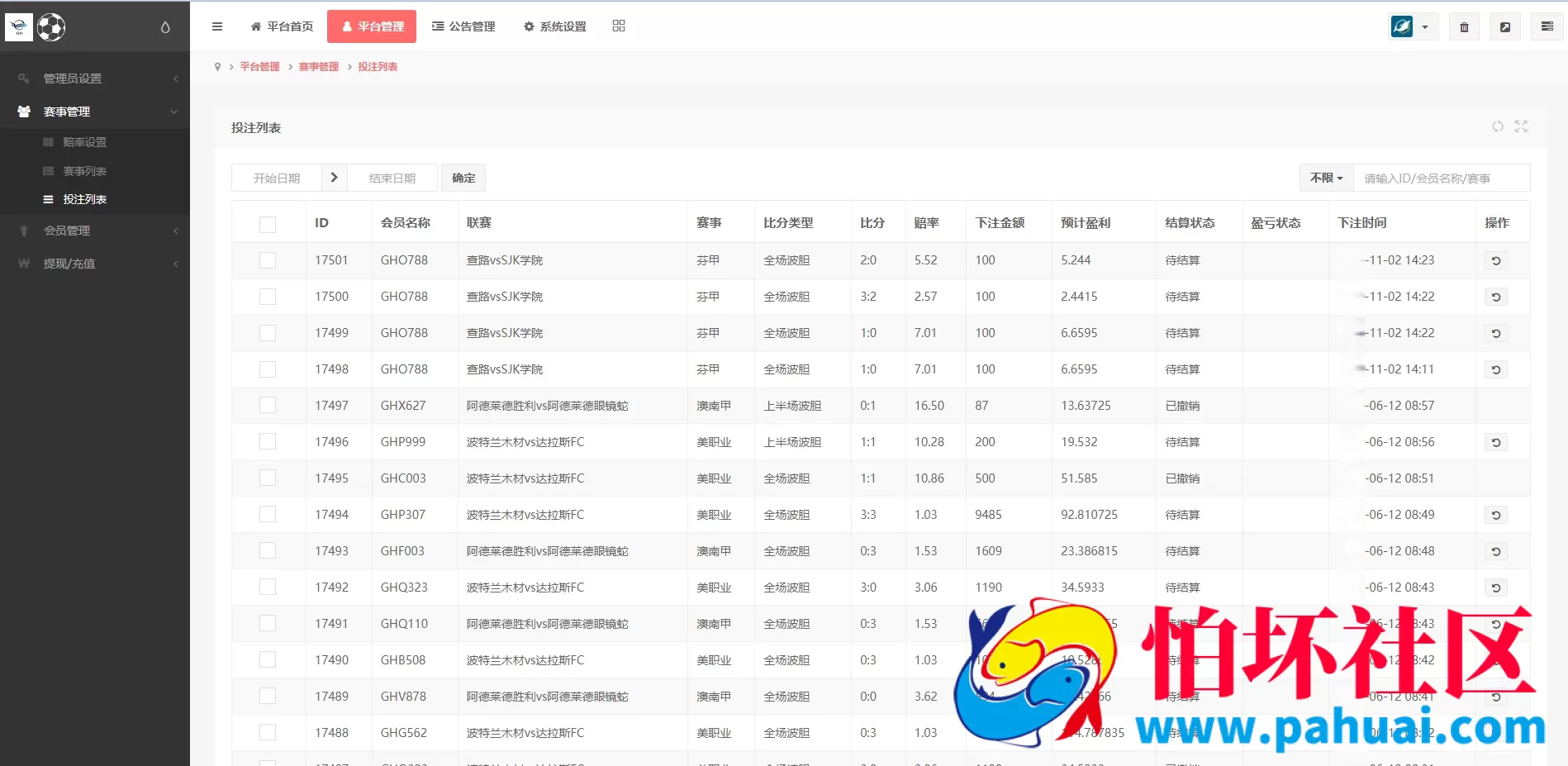Click the 结束日期 input field

[392, 178]
